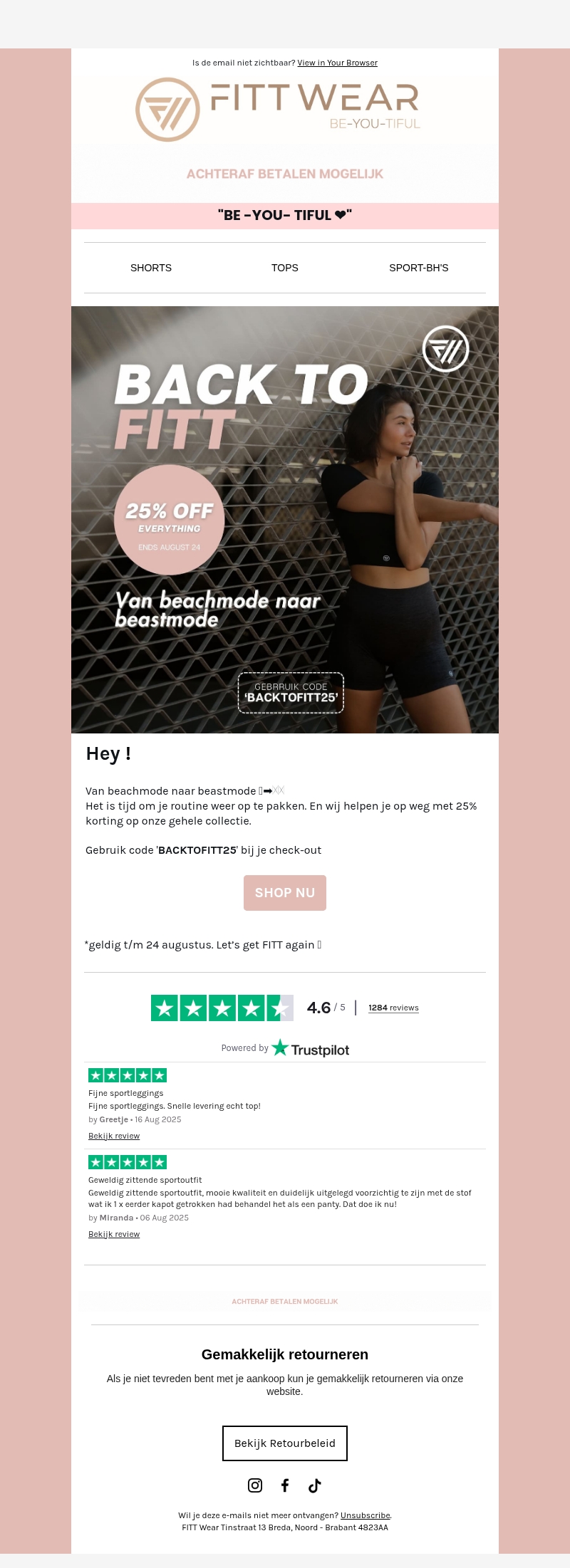This screenshot has height=1568, width=570.
Task: Open the Facebook icon link
Action: tap(285, 1485)
